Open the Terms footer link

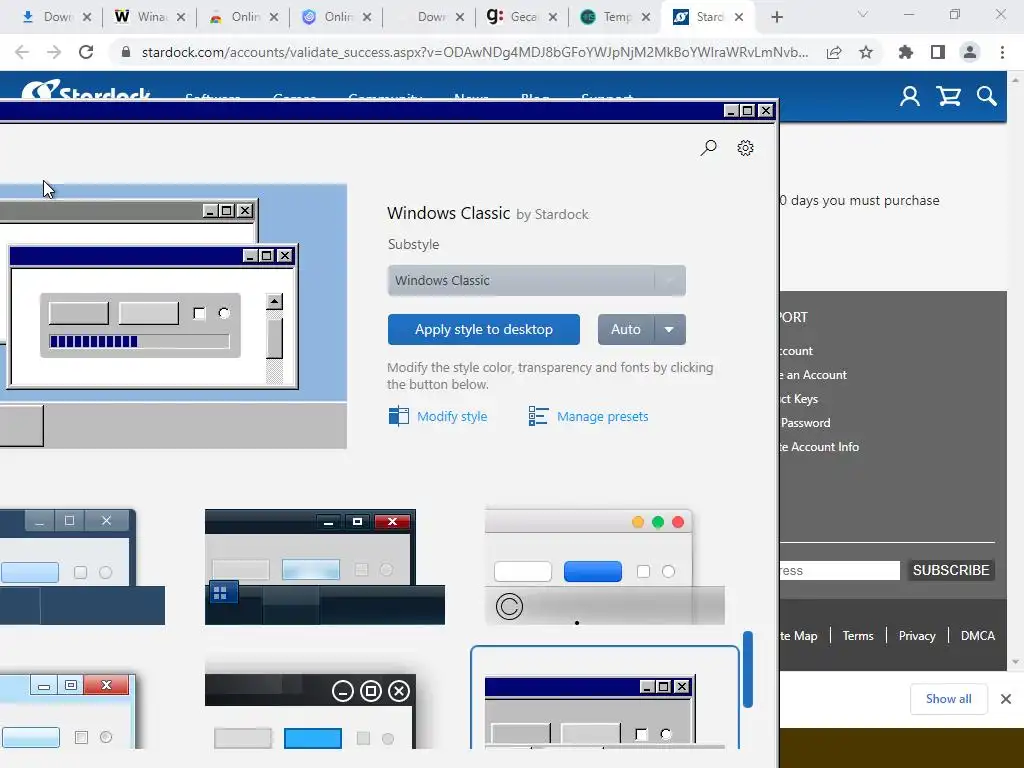[x=857, y=635]
